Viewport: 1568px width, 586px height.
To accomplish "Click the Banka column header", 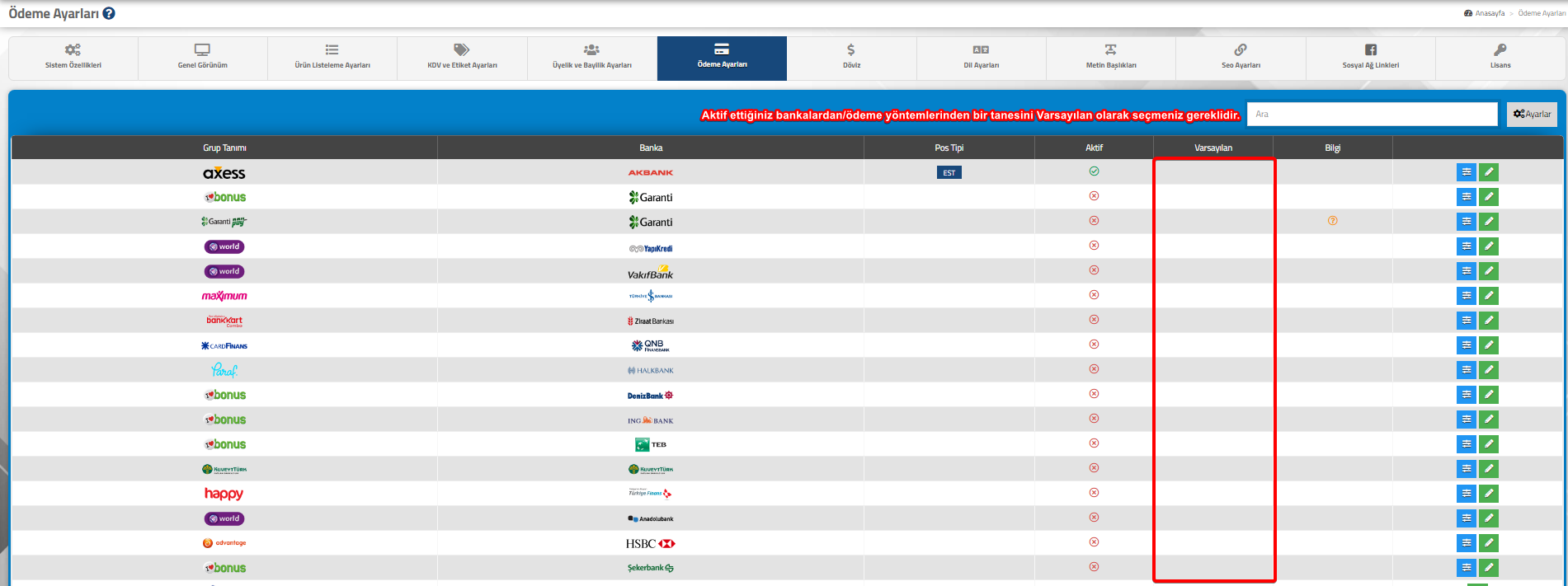I will click(651, 148).
